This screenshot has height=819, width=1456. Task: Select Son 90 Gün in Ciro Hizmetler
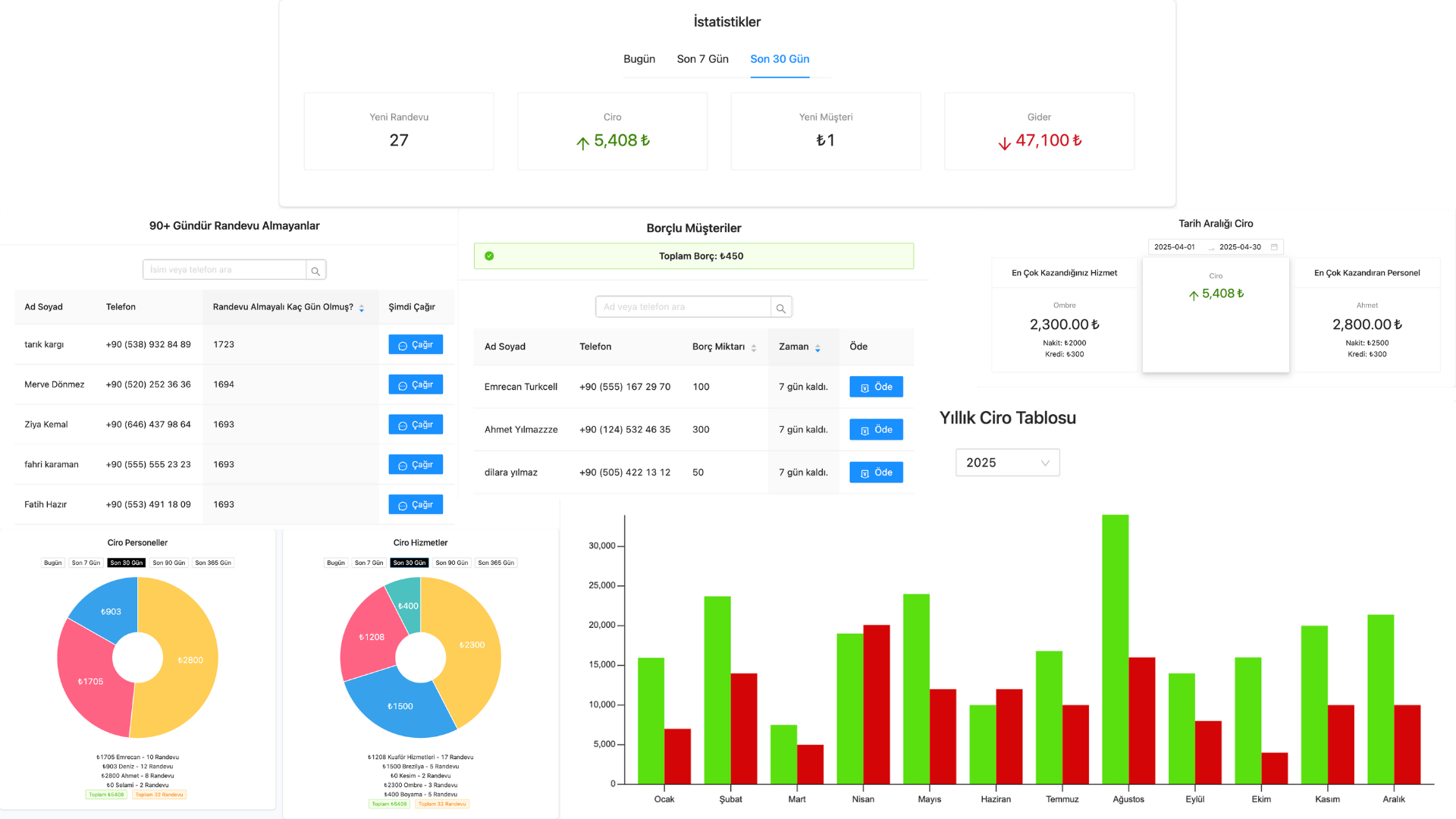point(451,563)
